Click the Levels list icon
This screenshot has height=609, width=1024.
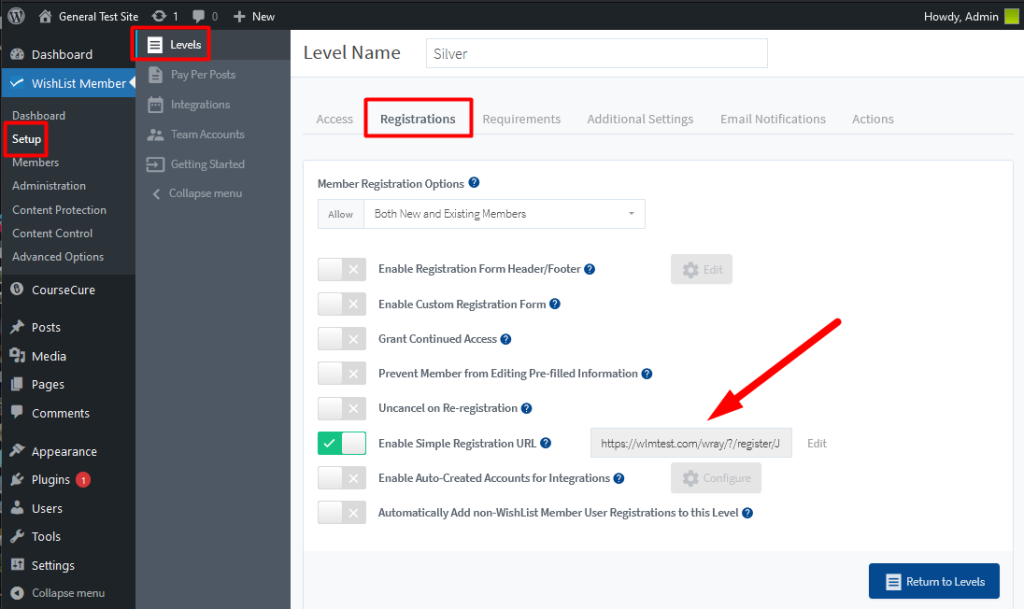point(155,44)
